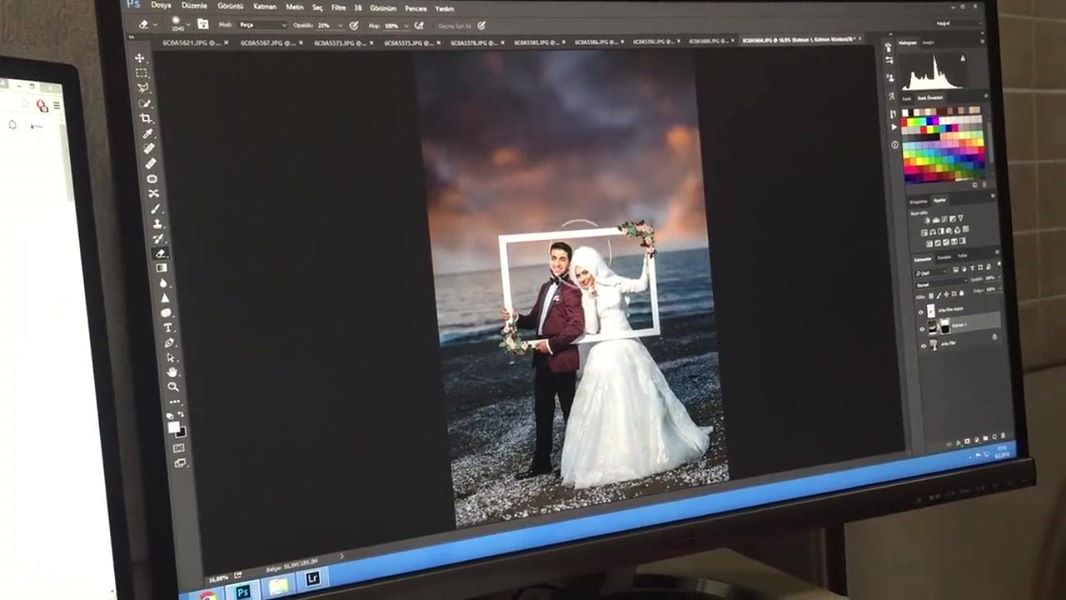Open the Dosya menu

click(x=161, y=5)
